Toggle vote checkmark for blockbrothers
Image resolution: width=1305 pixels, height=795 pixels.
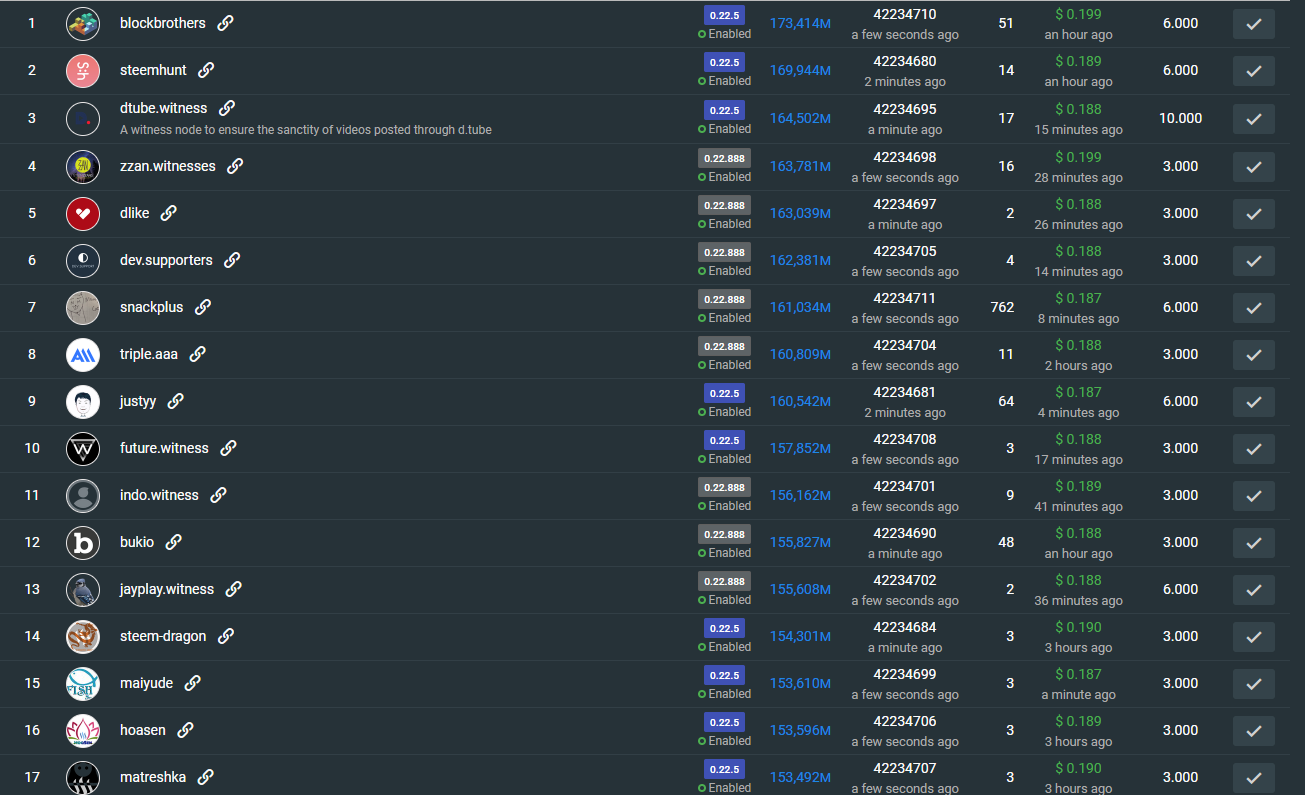[x=1254, y=24]
